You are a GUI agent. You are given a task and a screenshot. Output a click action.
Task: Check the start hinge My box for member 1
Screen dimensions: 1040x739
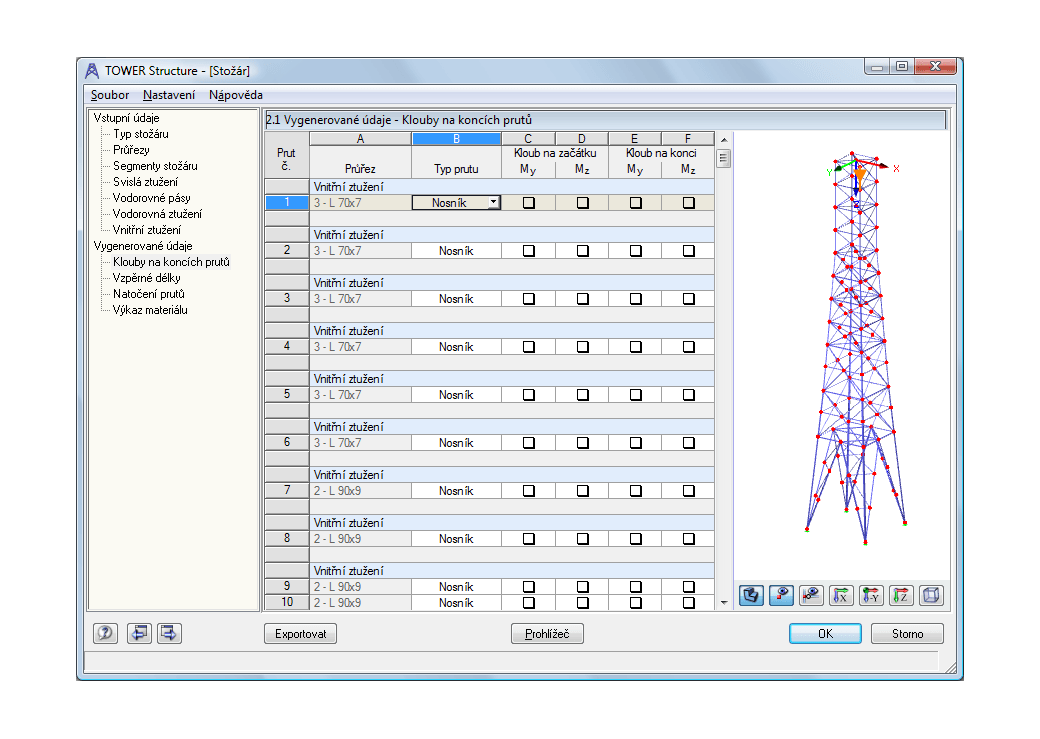[x=528, y=203]
